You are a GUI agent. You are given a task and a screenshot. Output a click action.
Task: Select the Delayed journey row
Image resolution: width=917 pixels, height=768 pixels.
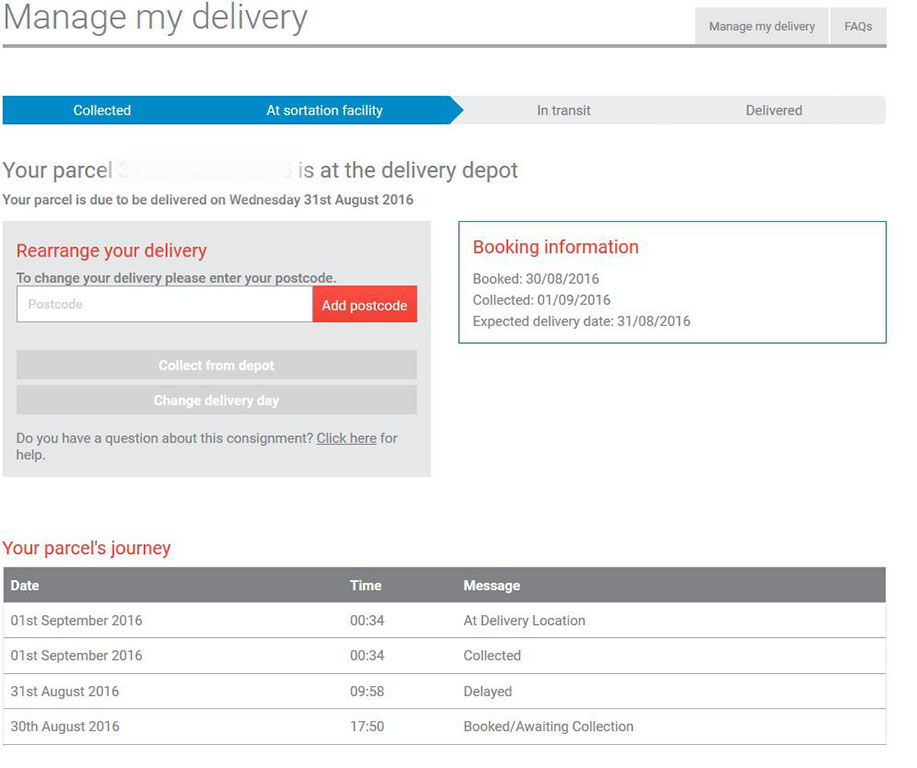487,692
